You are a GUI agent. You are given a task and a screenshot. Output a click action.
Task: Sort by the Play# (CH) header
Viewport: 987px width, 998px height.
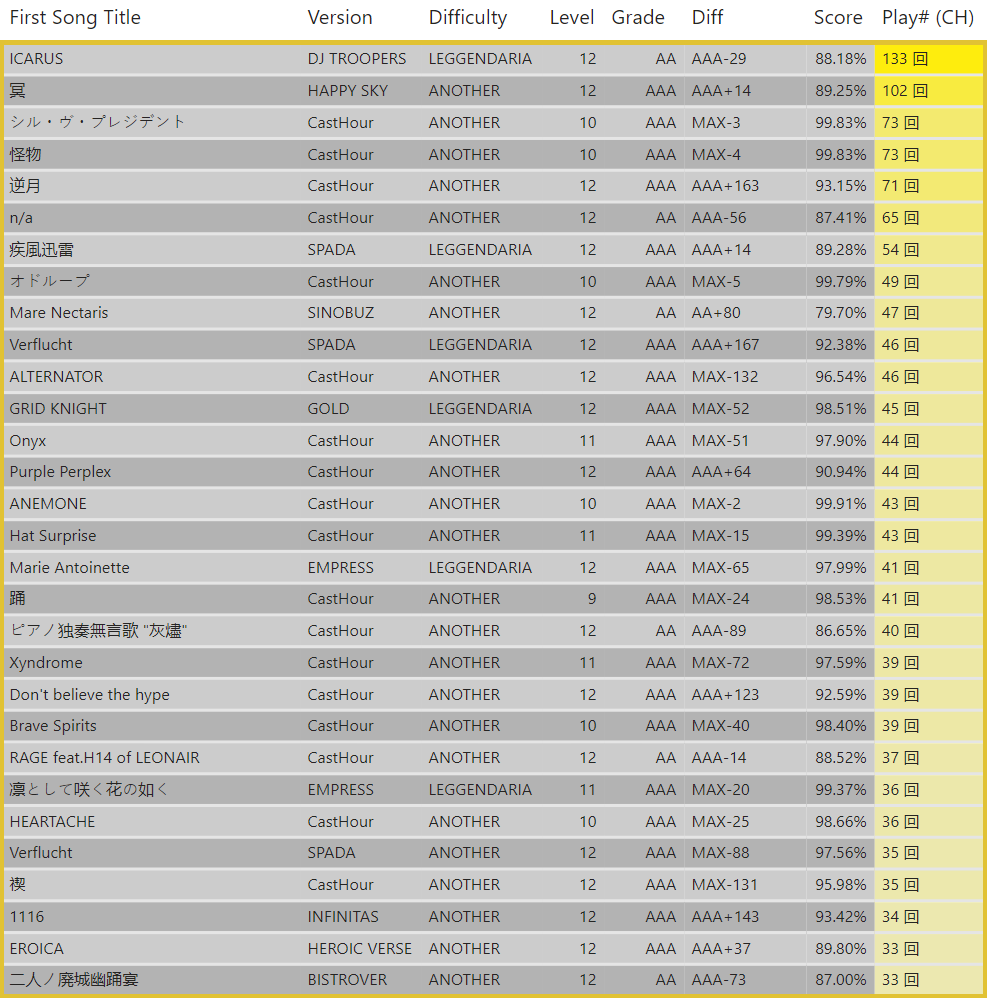[x=928, y=18]
